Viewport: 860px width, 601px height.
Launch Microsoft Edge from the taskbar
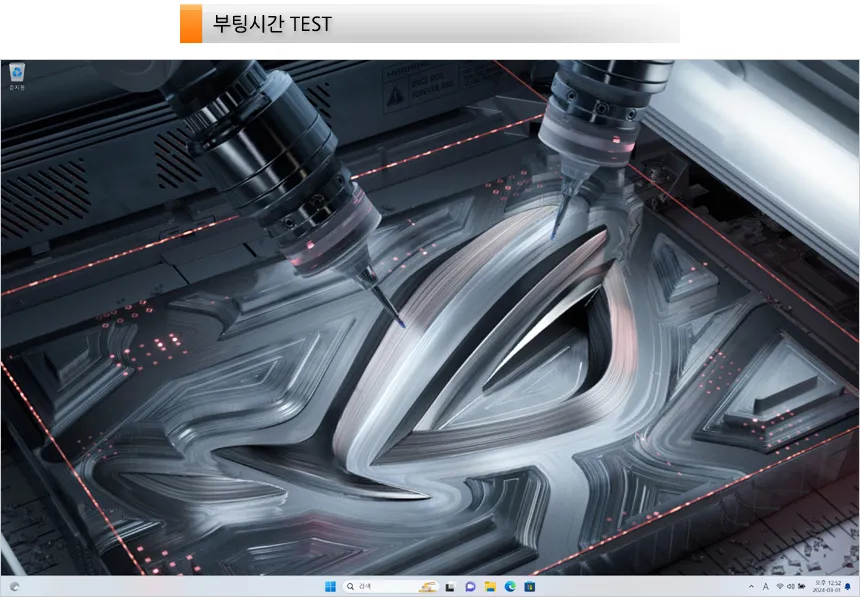tap(510, 587)
